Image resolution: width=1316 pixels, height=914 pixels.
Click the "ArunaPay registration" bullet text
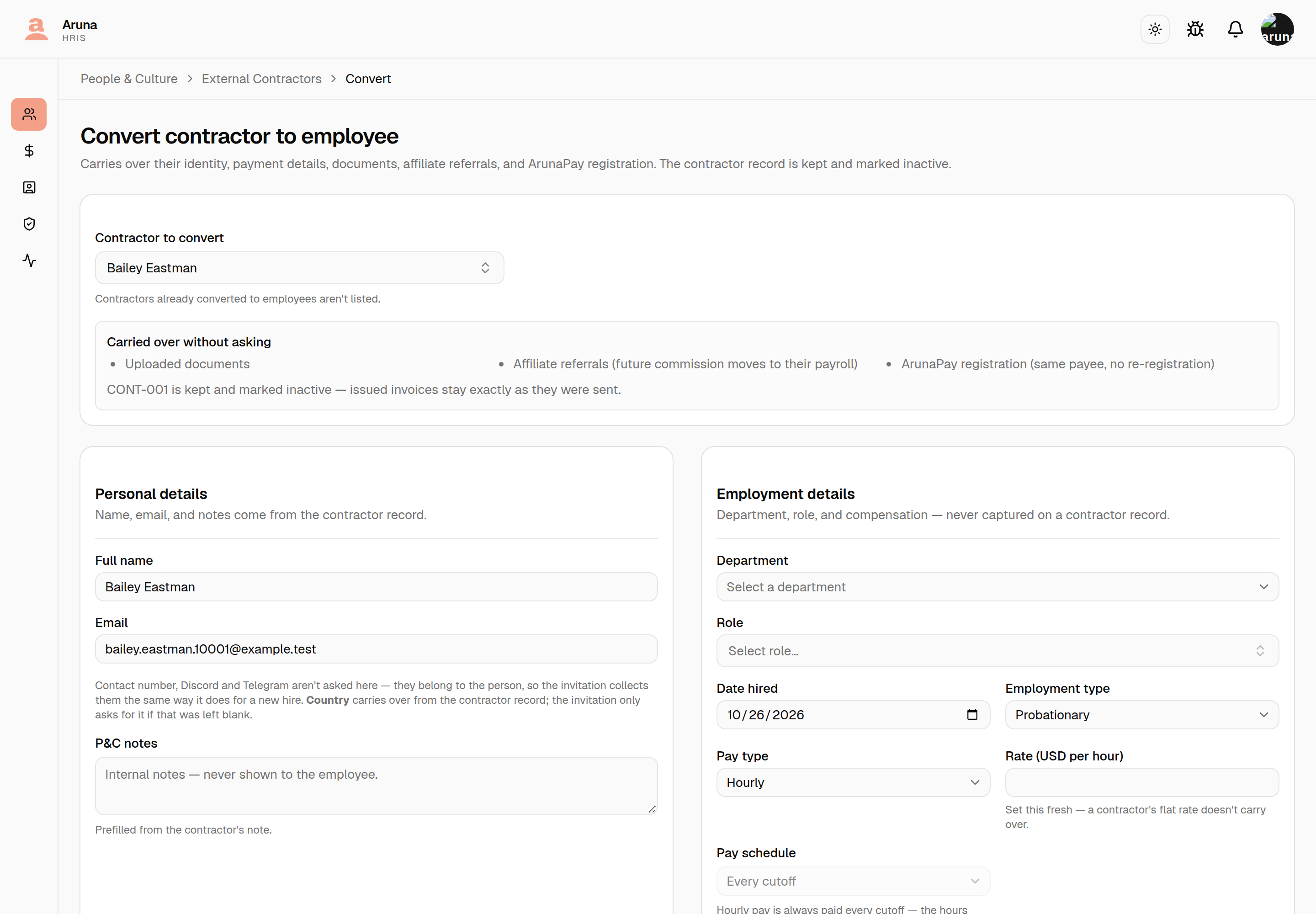[x=1058, y=364]
